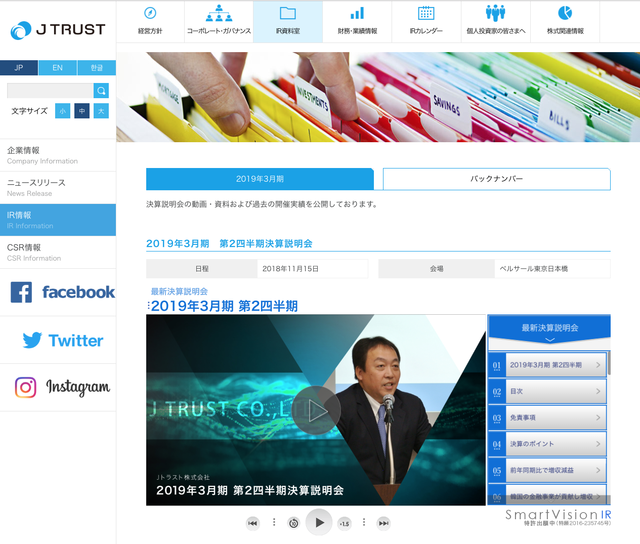Click the 2019年3月期 第2四半期決算説明会 heading
The height and width of the screenshot is (544, 640).
[x=229, y=244]
